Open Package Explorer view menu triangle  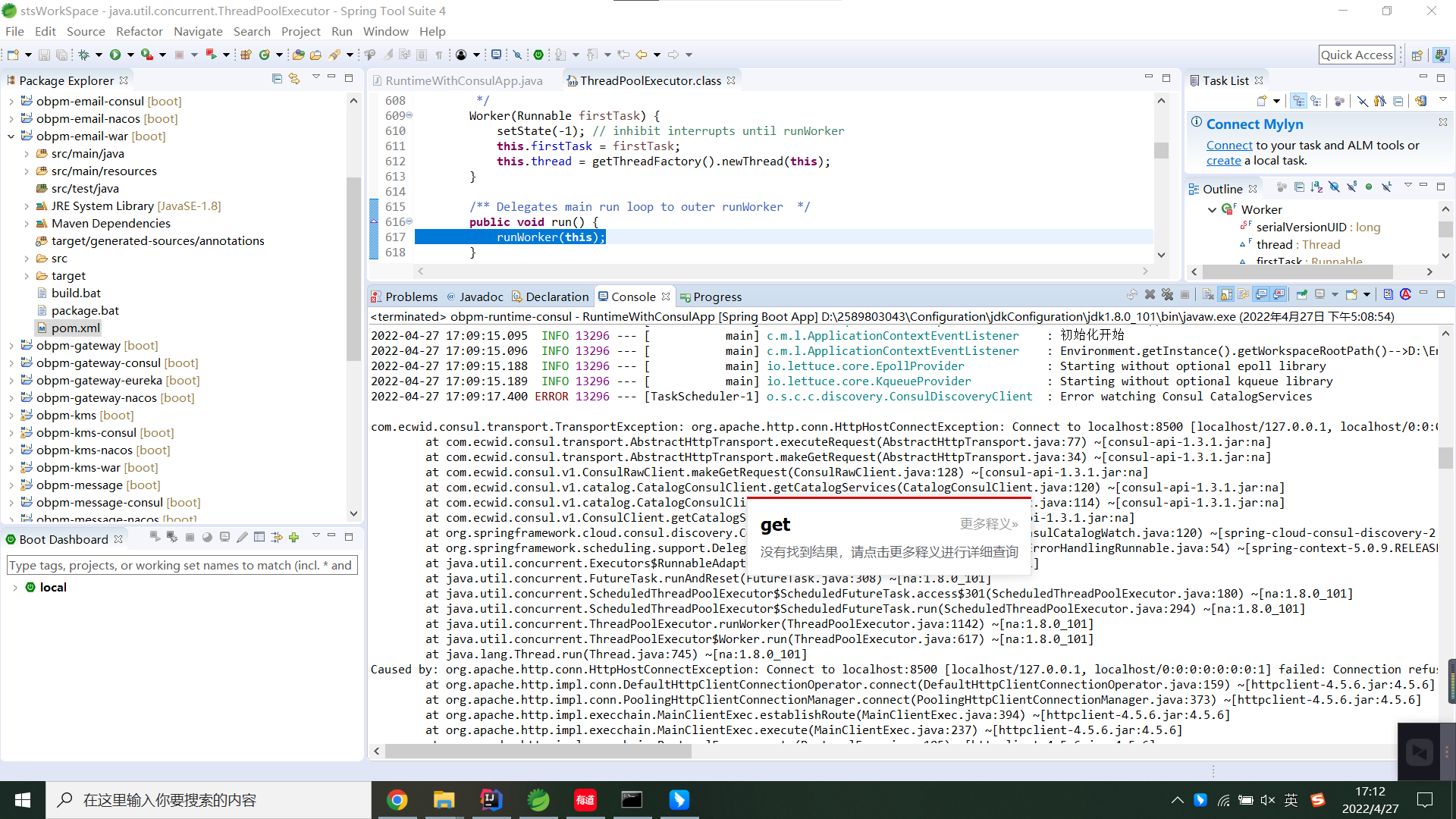(315, 78)
